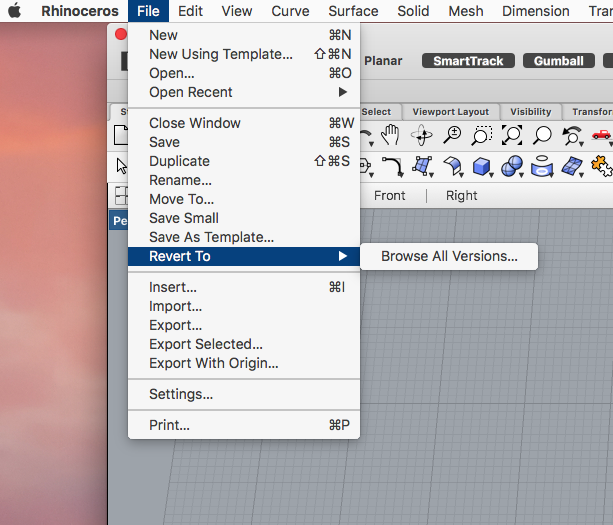Select the Project Curves to surface tool
Viewport: 613px width, 525px height.
pyautogui.click(x=541, y=166)
